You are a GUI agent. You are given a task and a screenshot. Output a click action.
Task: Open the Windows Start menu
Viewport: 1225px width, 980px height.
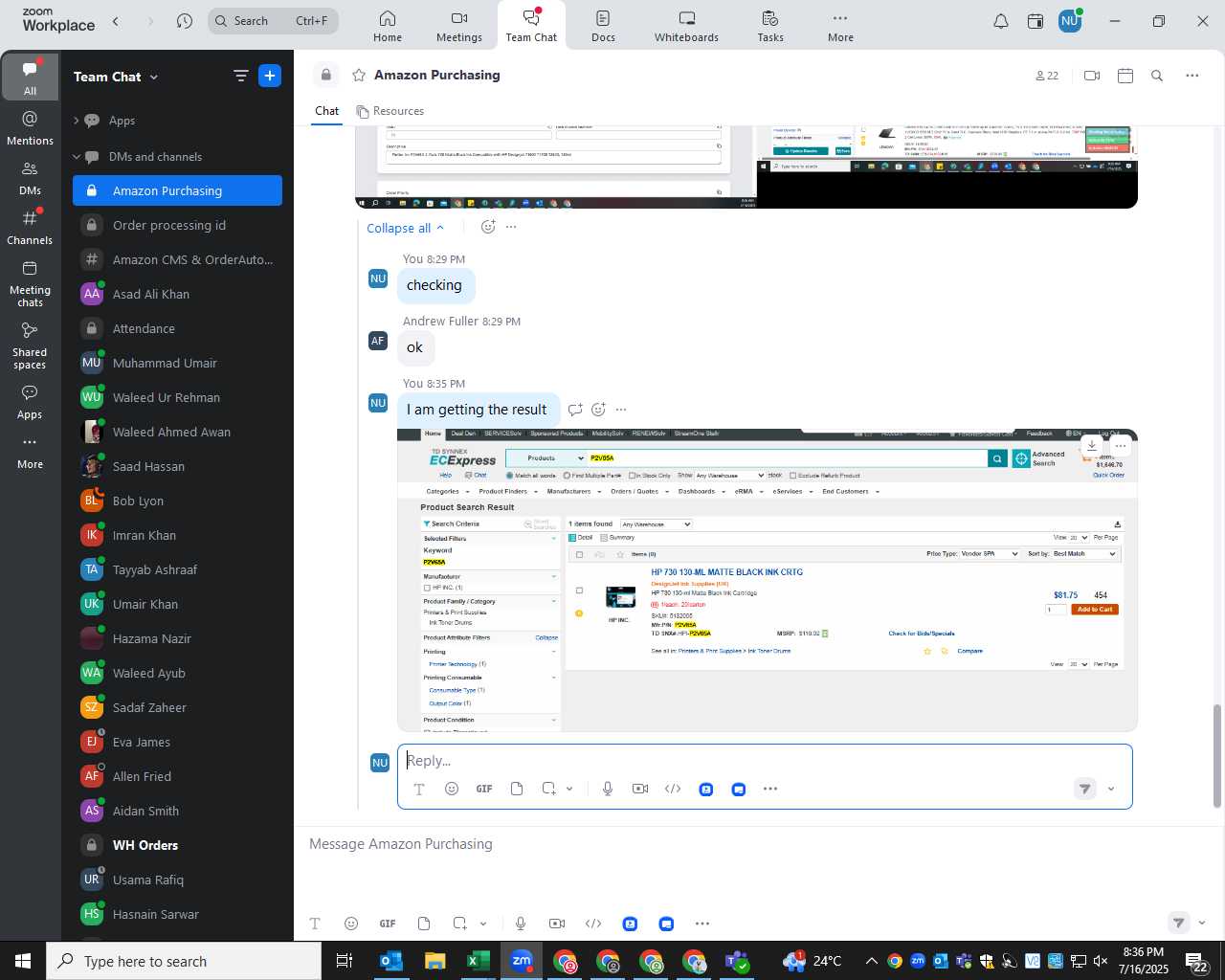point(23,961)
